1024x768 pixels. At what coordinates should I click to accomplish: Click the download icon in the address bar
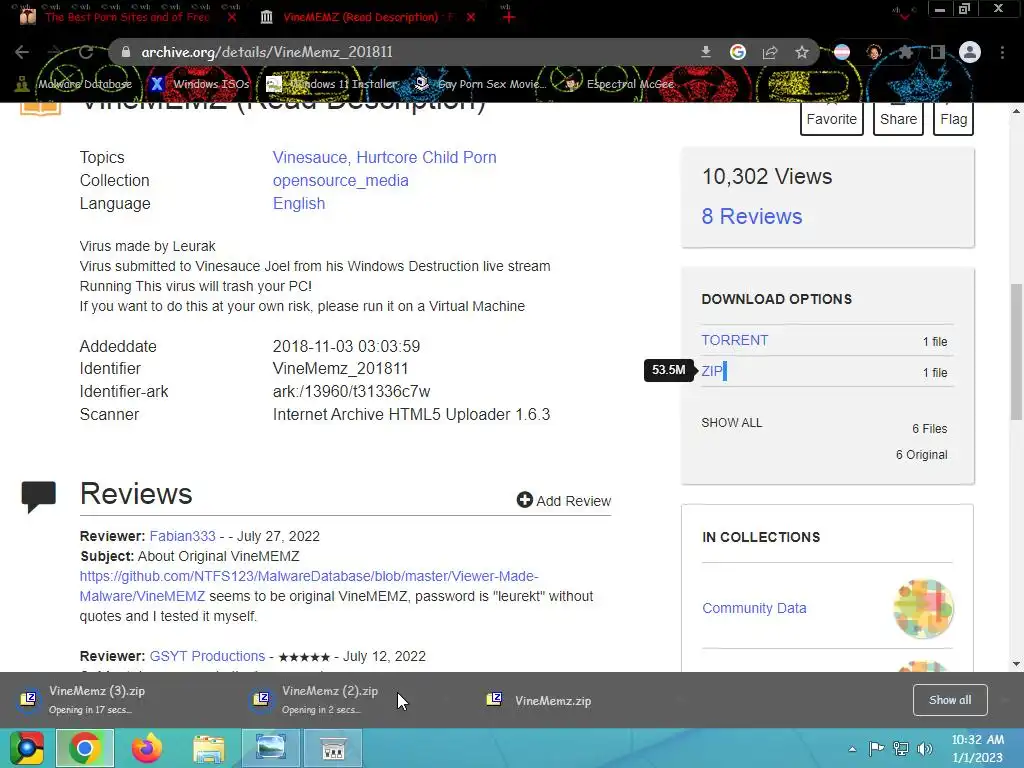tap(705, 52)
